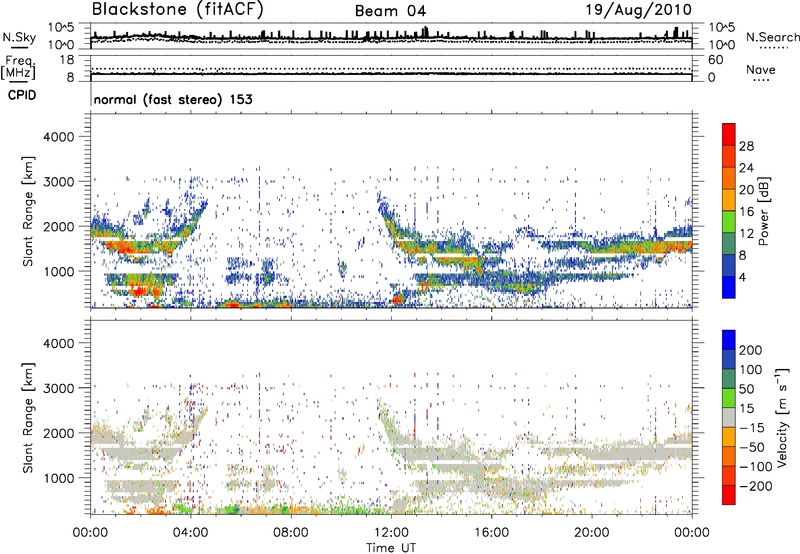
Task: Click the Time UT axis title
Action: coord(391,548)
